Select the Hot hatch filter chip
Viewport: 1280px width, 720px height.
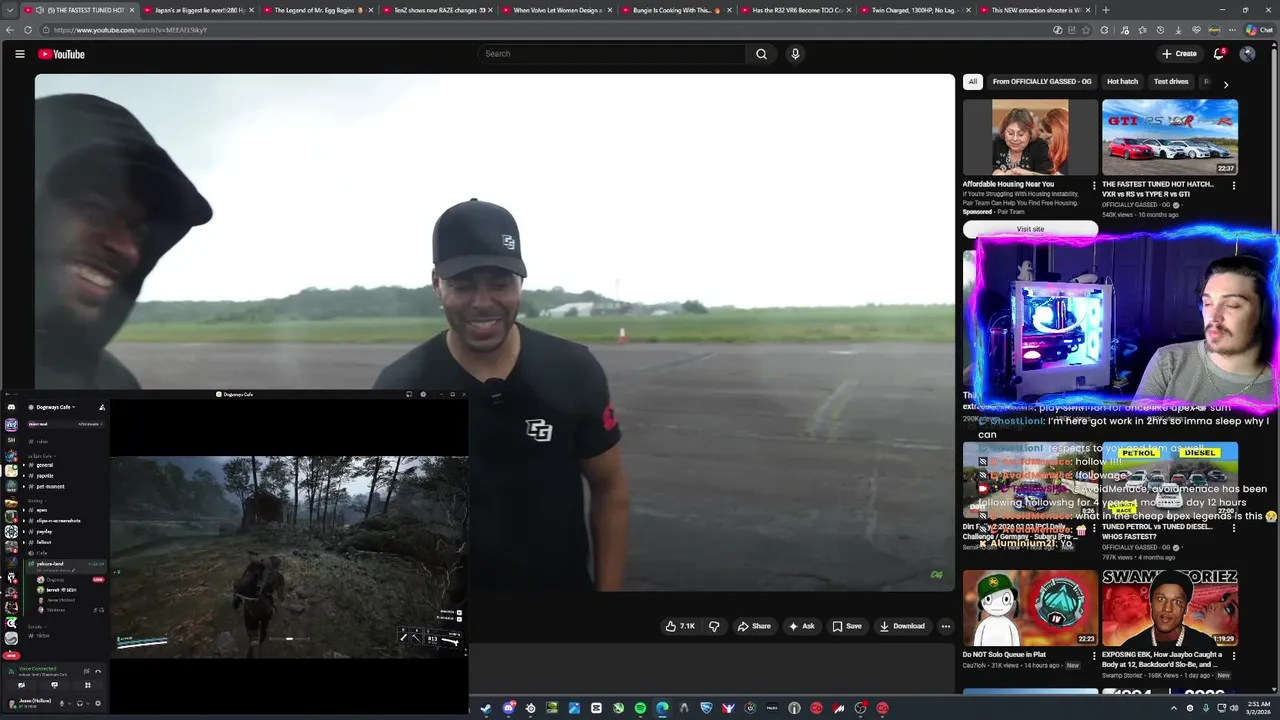coord(1122,82)
